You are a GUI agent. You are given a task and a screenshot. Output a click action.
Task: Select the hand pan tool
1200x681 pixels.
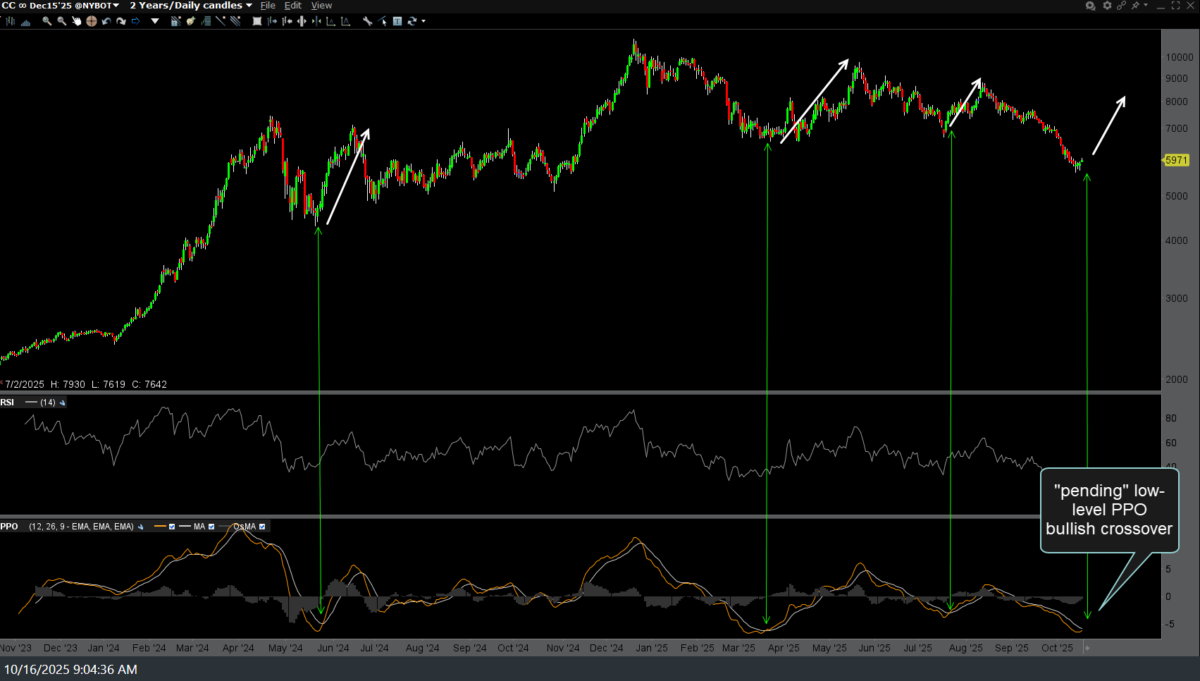75,21
